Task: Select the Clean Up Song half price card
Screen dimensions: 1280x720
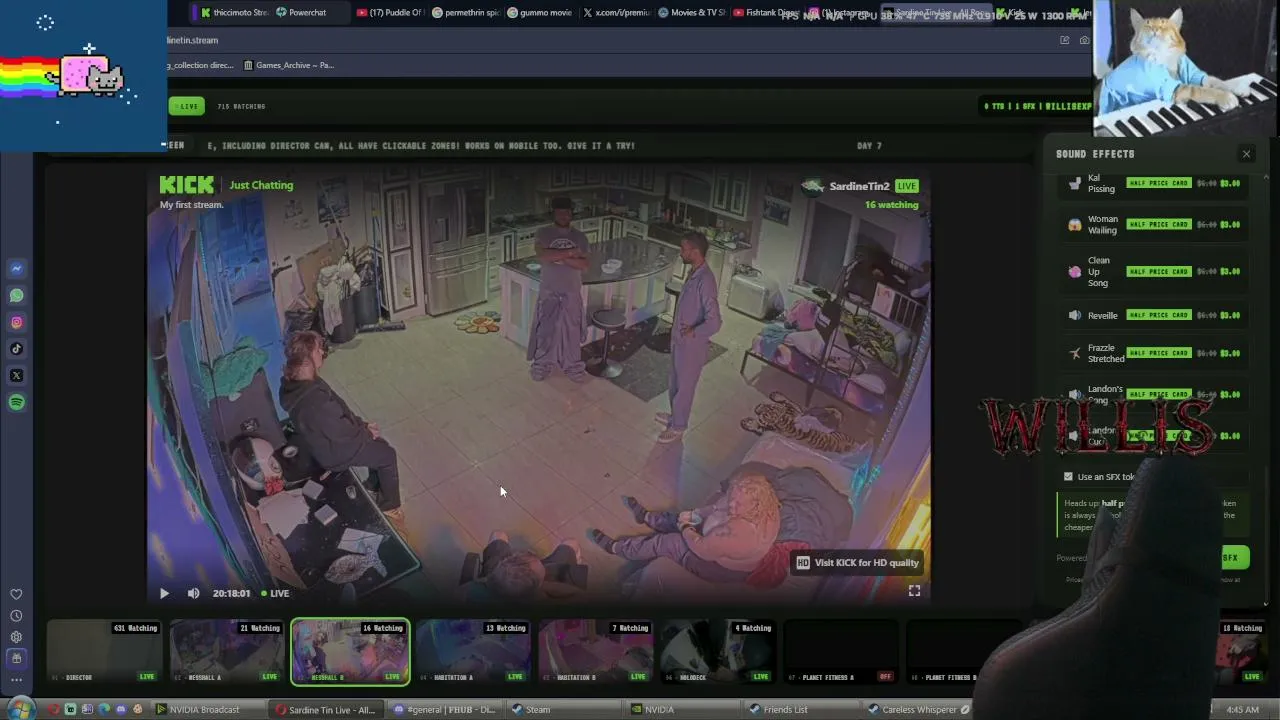Action: point(1159,271)
